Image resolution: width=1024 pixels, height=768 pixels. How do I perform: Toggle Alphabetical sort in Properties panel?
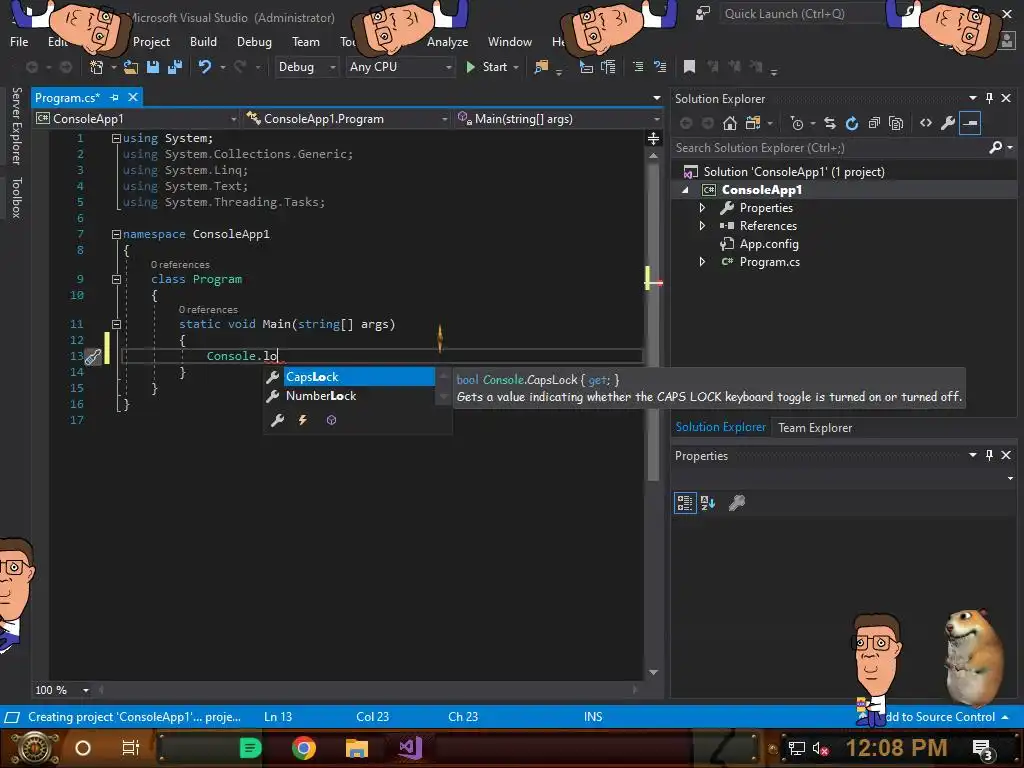coord(708,503)
